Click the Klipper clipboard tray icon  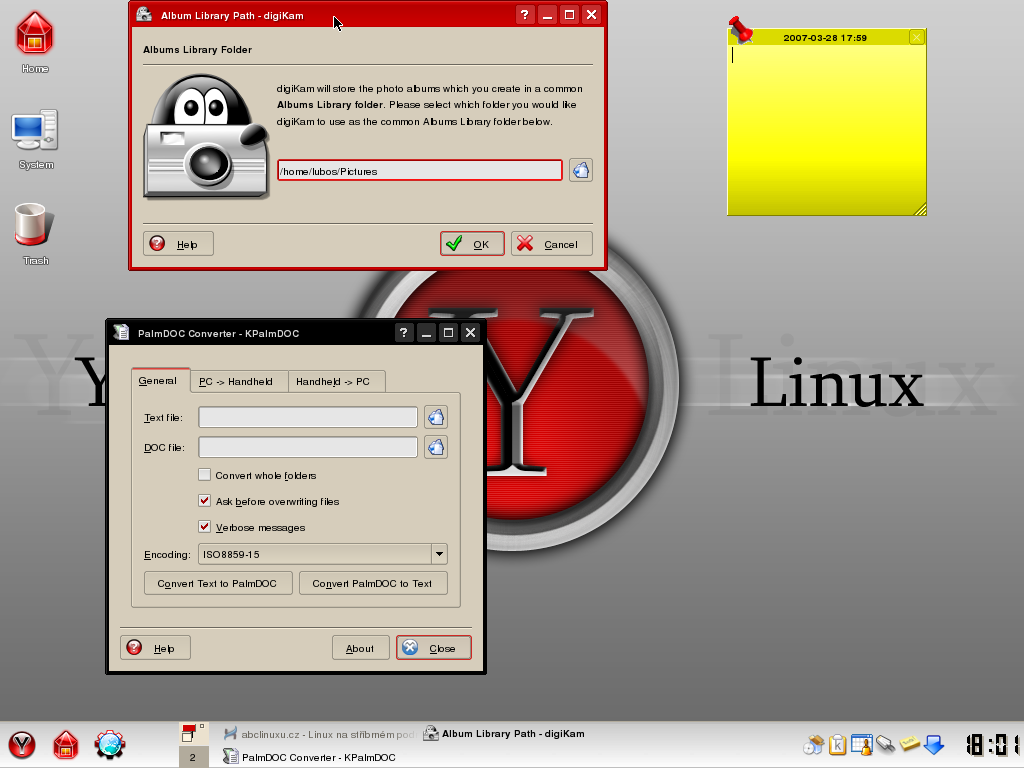pyautogui.click(x=837, y=744)
